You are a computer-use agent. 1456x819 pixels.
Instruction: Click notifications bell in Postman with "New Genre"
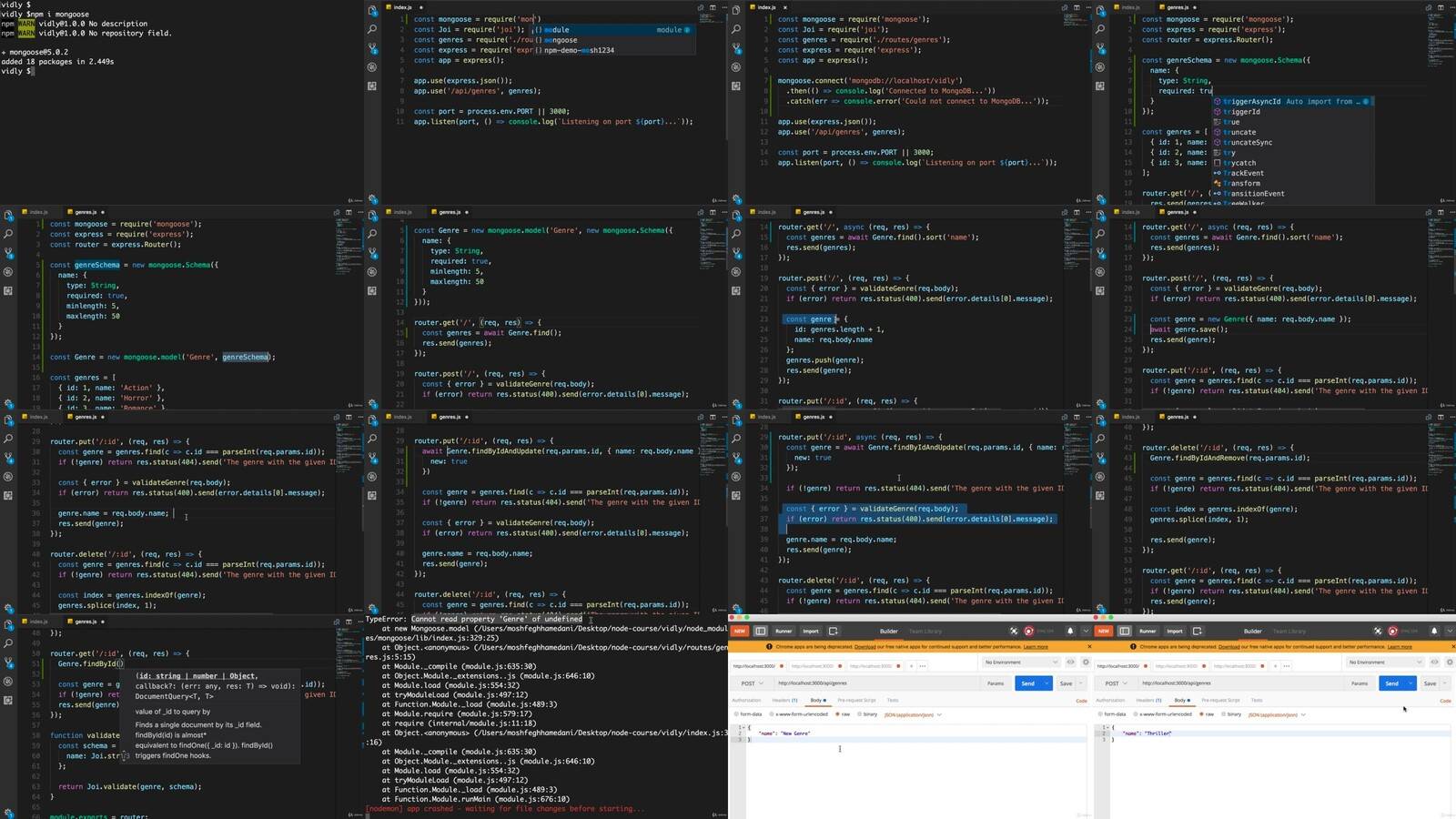(x=1070, y=631)
